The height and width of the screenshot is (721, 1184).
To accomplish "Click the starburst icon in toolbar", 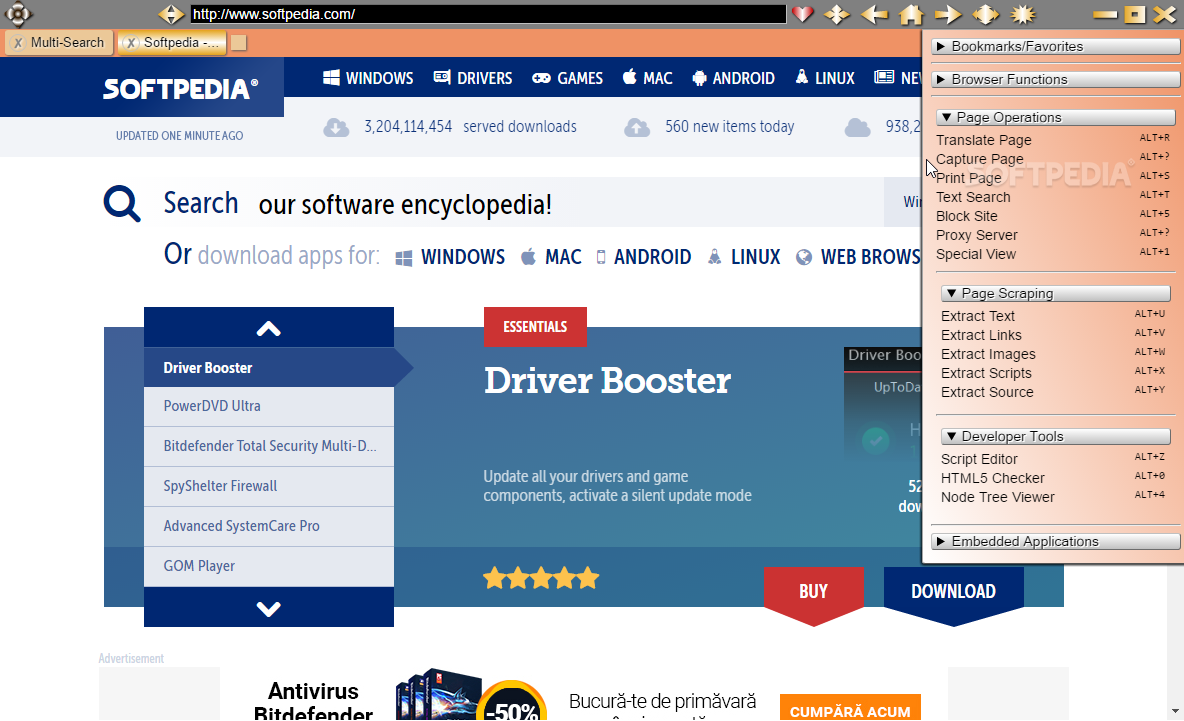I will point(1022,14).
